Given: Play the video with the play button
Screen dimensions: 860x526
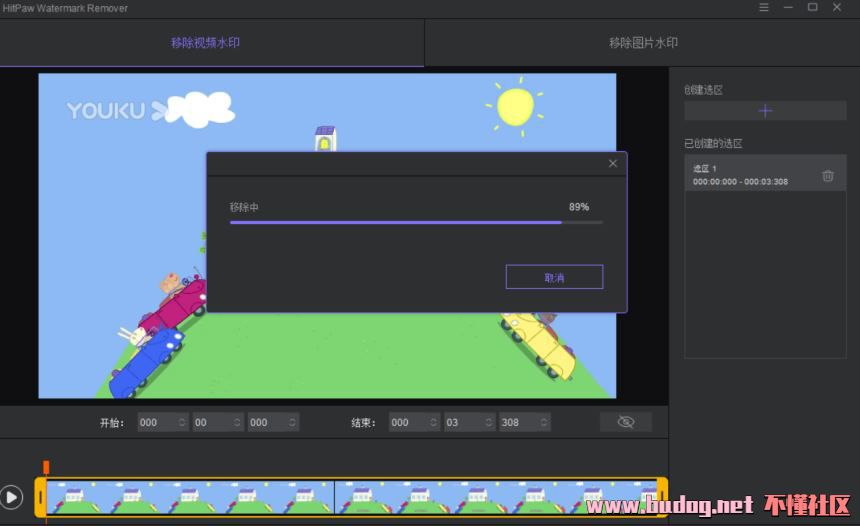Looking at the screenshot, I should (x=12, y=497).
